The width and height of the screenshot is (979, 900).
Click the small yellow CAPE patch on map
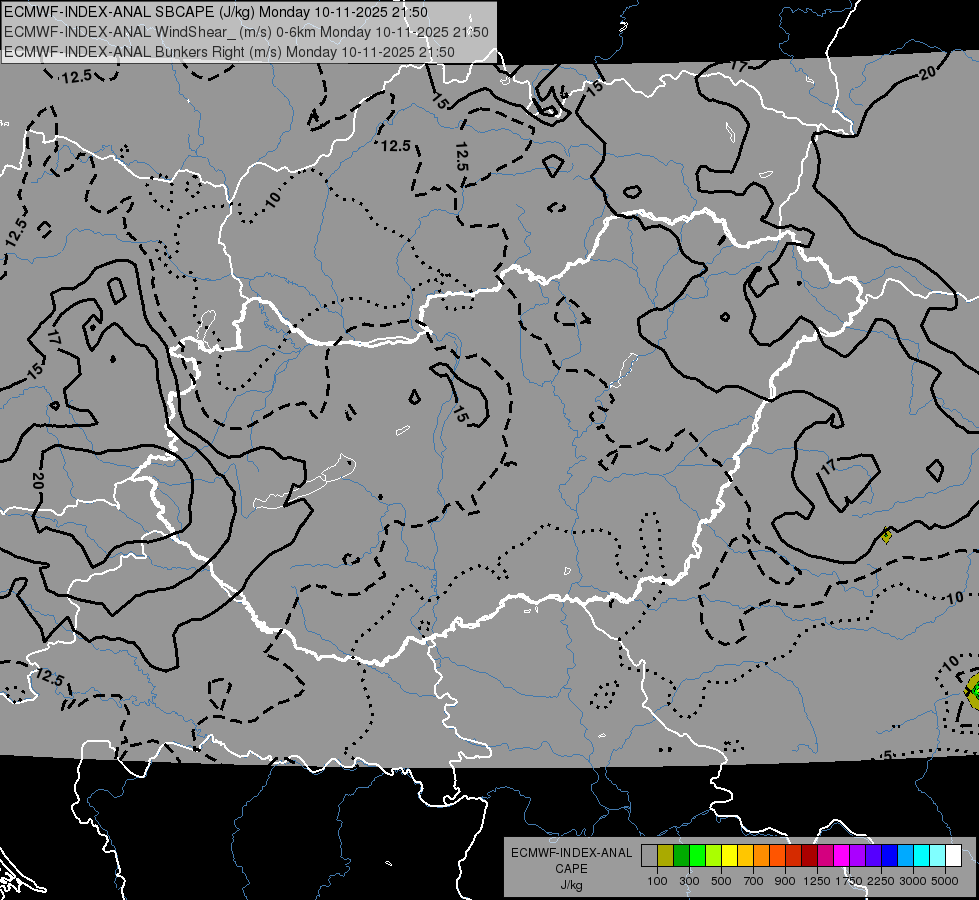(886, 535)
